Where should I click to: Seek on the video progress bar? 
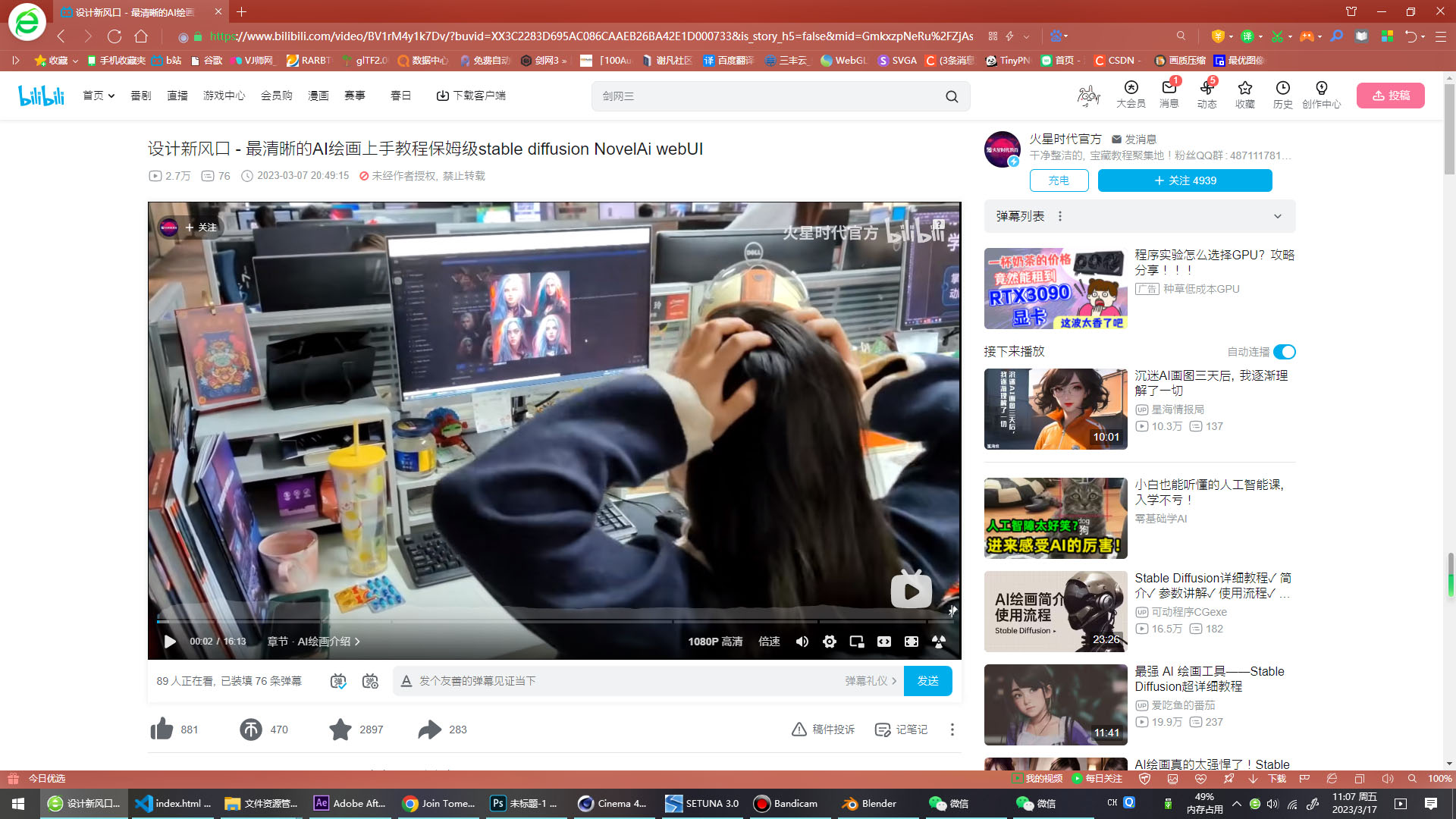[x=554, y=622]
